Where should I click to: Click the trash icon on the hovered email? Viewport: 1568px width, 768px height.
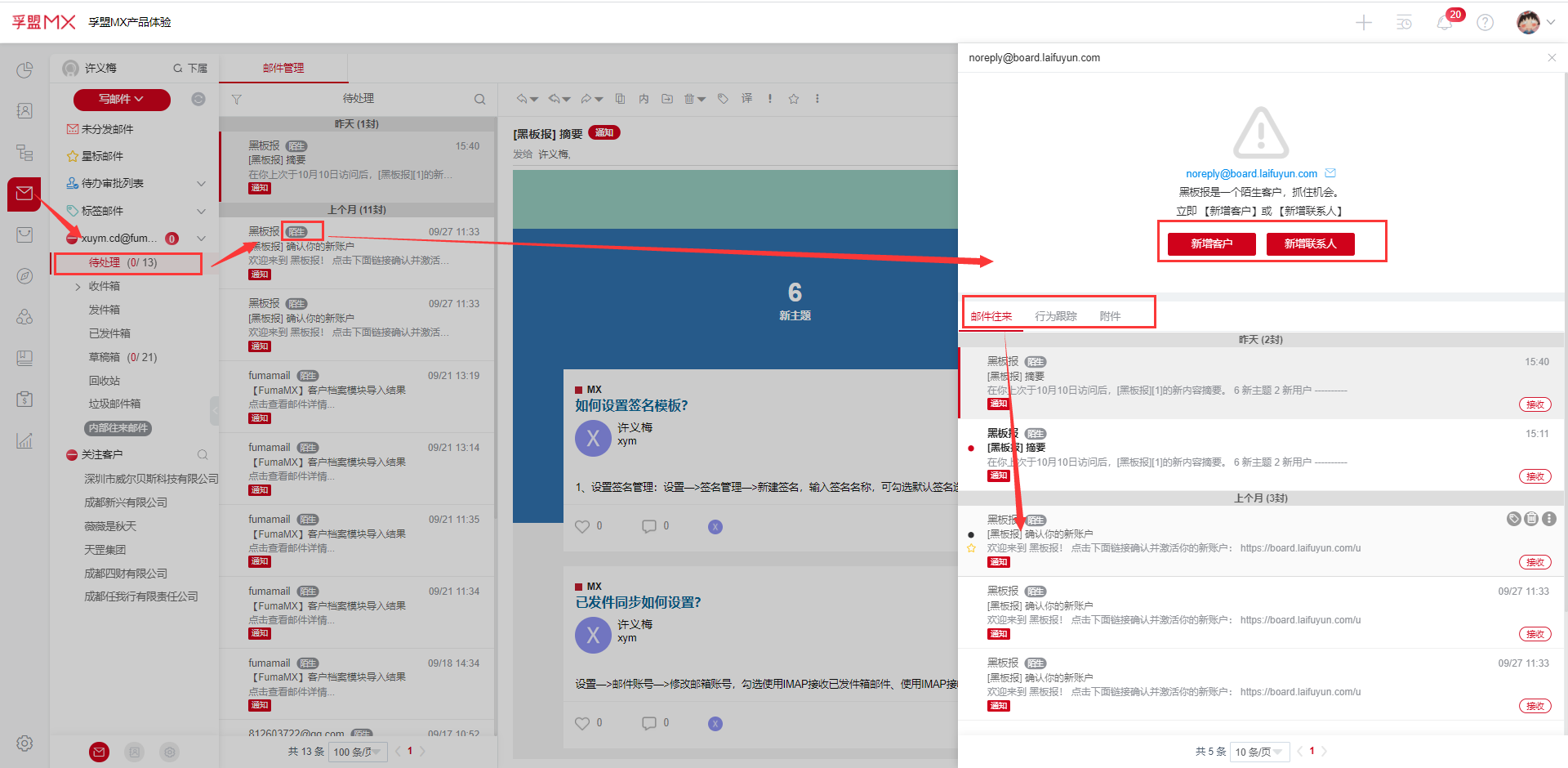click(1531, 519)
